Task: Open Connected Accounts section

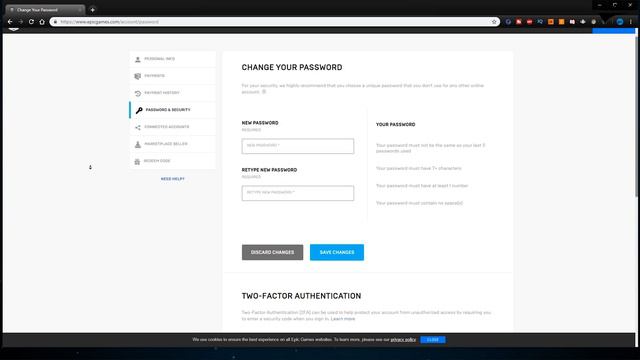Action: (173, 127)
